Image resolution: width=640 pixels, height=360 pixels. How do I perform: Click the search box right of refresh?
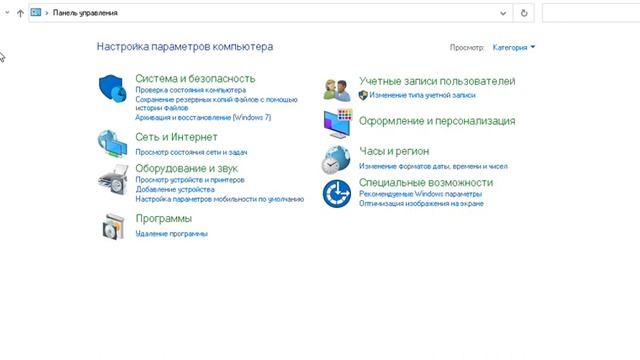click(x=591, y=13)
